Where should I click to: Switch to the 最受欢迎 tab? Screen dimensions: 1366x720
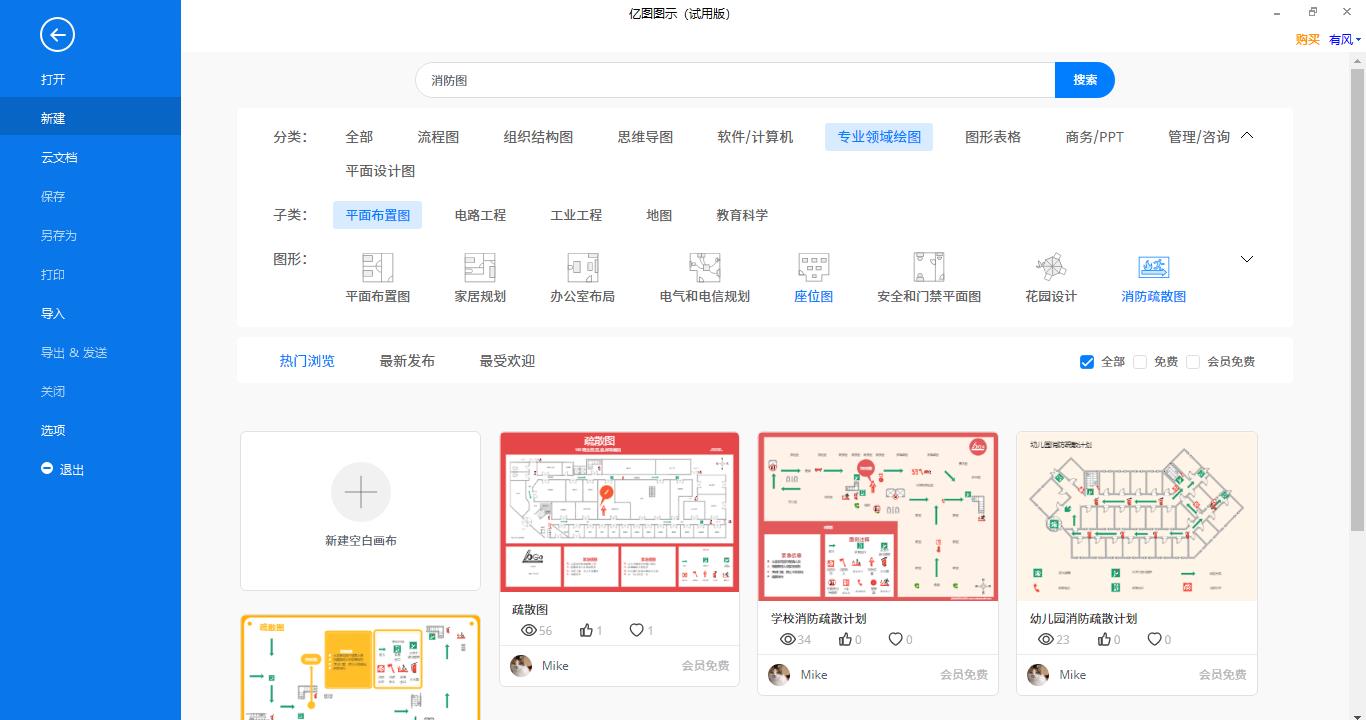point(507,361)
